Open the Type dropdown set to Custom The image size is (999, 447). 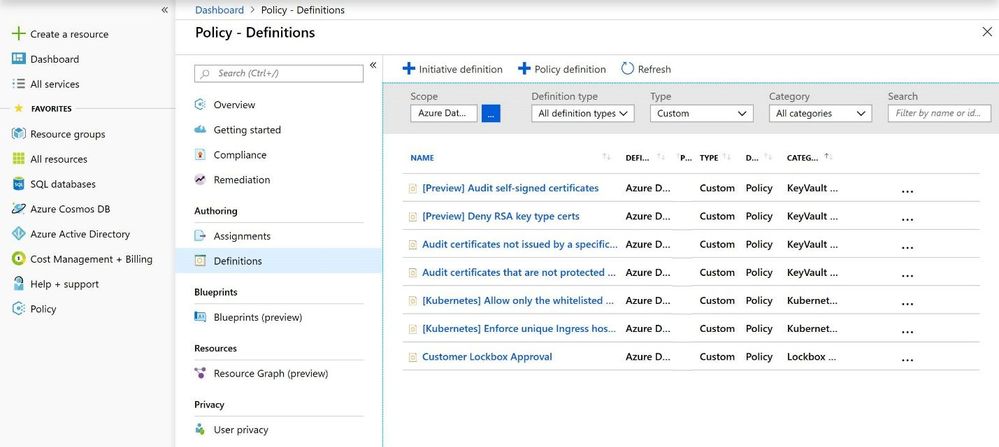[701, 113]
